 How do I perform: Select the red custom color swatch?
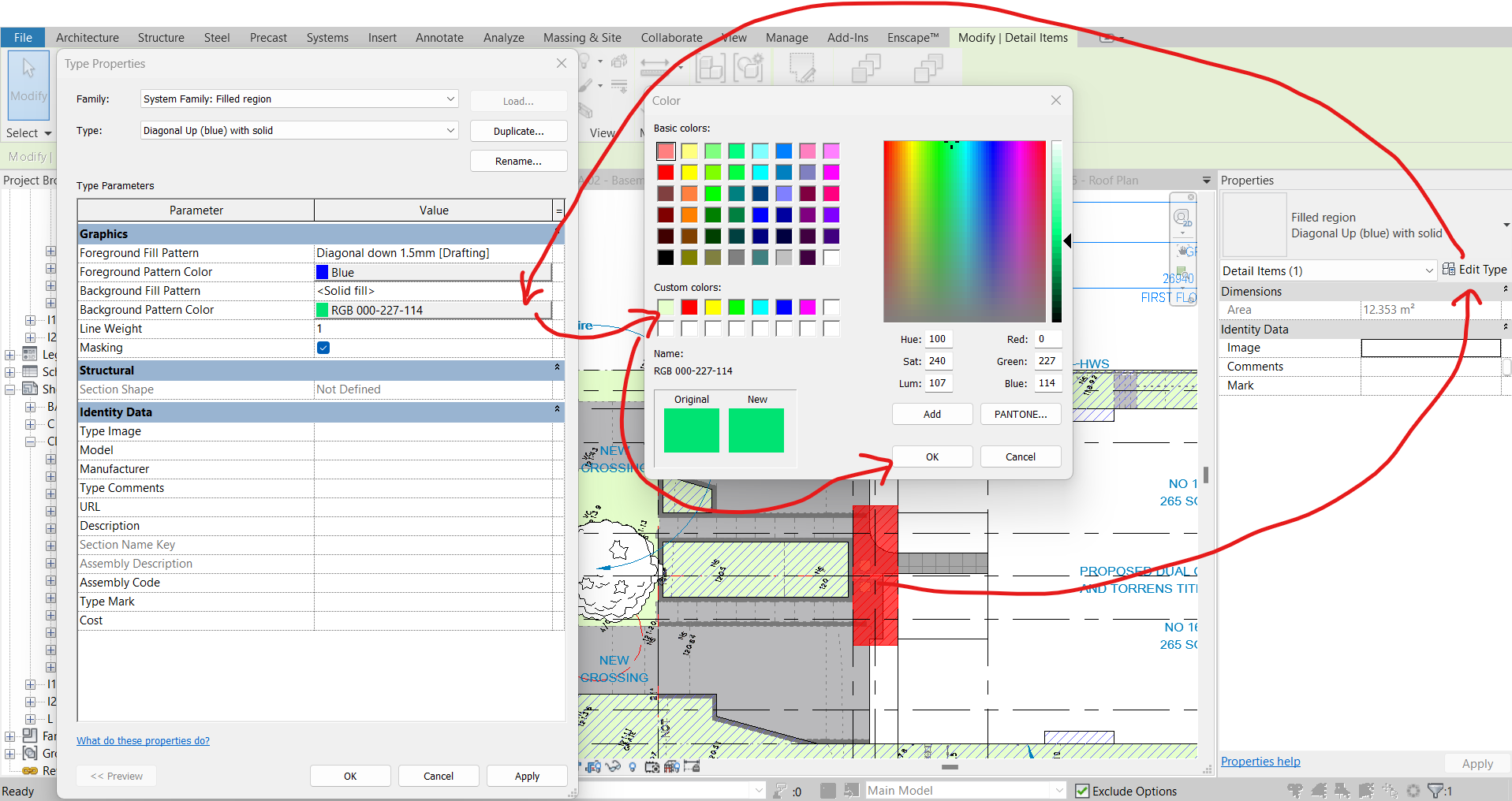coord(689,307)
